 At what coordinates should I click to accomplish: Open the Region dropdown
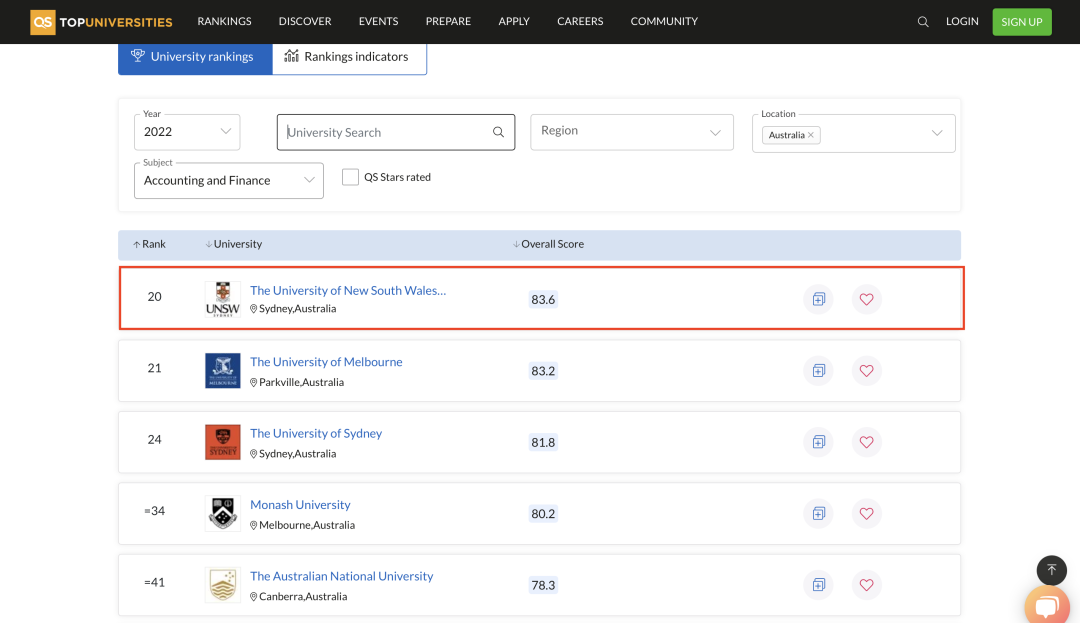(x=632, y=132)
